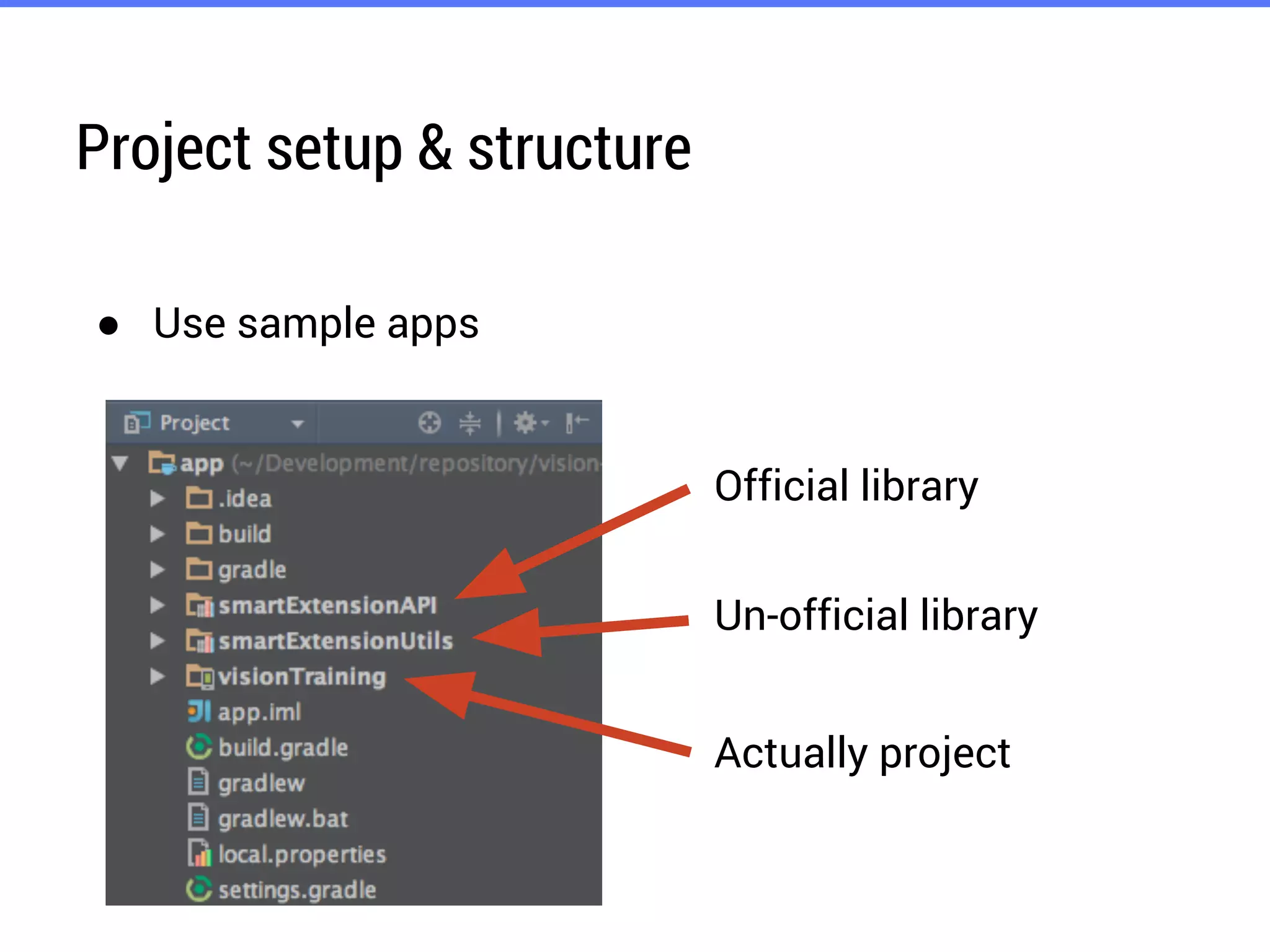Select the build folder name
This screenshot has width=1270, height=952.
245,534
